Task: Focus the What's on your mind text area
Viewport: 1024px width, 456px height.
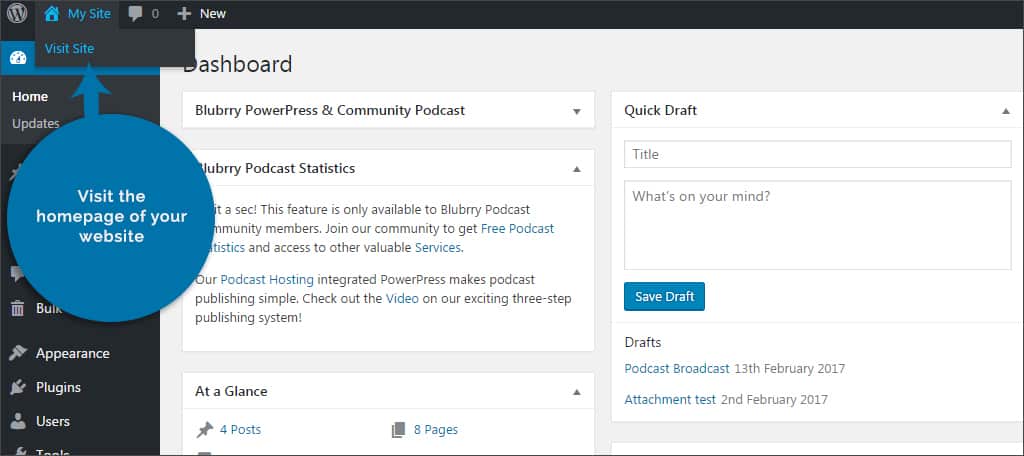Action: point(817,225)
